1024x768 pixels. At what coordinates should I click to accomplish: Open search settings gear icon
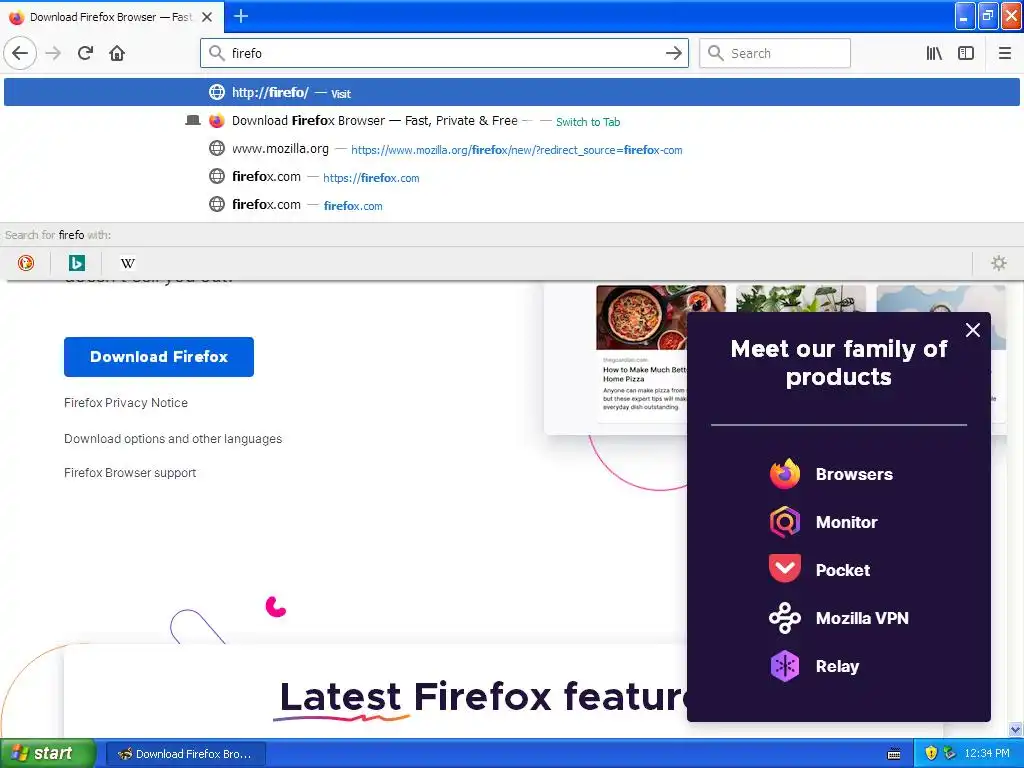(999, 263)
